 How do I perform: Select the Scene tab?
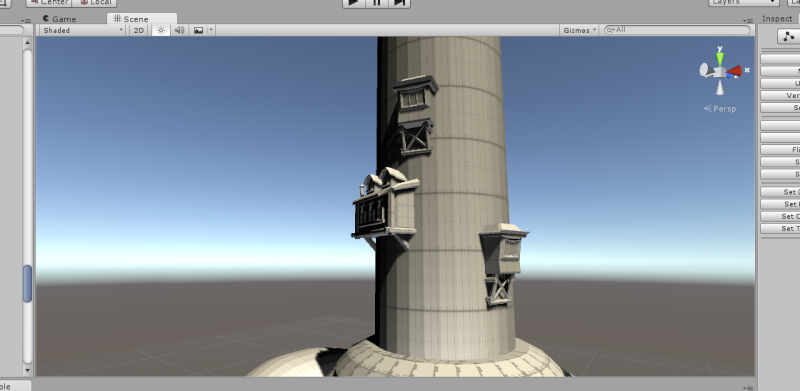[x=131, y=19]
